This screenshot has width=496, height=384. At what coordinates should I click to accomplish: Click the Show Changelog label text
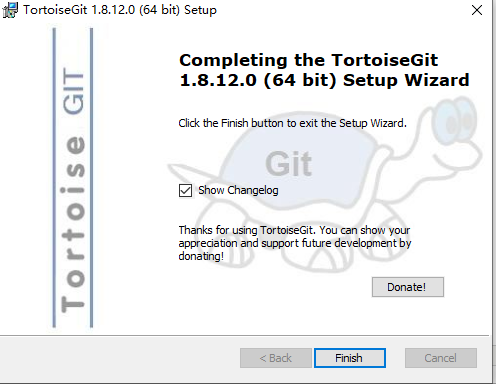238,190
